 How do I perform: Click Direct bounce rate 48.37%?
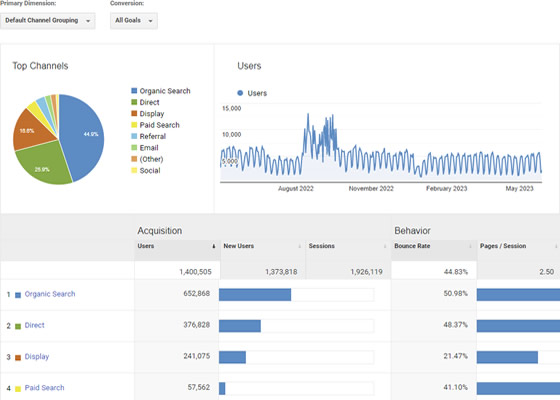click(x=456, y=325)
